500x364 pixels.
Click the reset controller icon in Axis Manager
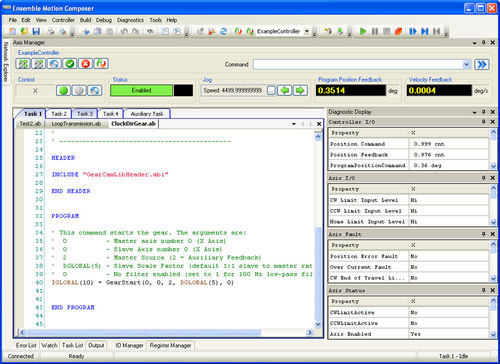(x=101, y=63)
